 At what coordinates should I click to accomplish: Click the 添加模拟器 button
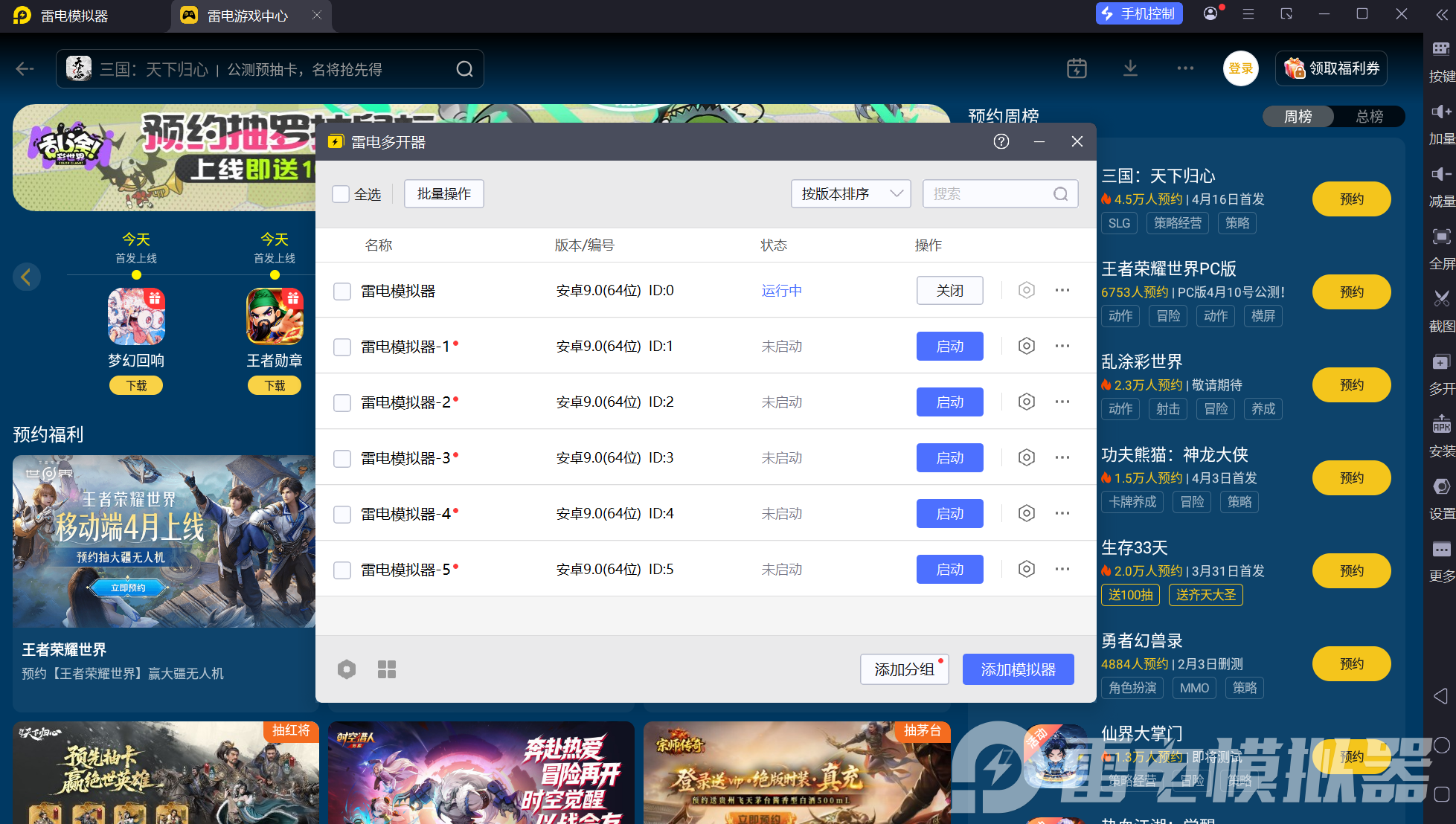[1018, 669]
